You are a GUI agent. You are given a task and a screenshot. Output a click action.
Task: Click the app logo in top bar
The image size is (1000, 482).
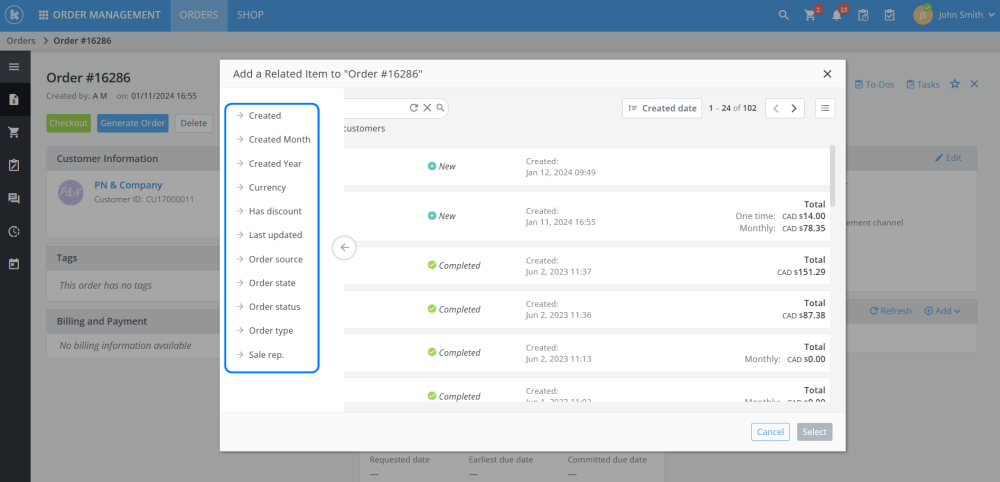[13, 15]
